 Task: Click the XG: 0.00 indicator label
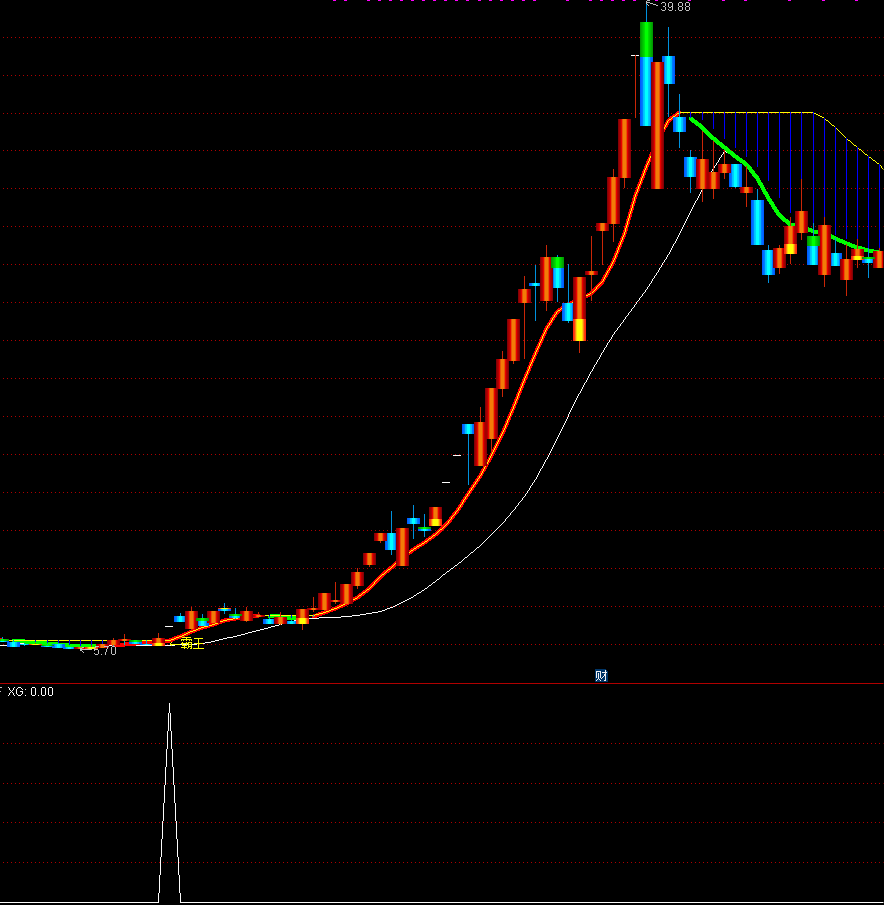pyautogui.click(x=30, y=691)
